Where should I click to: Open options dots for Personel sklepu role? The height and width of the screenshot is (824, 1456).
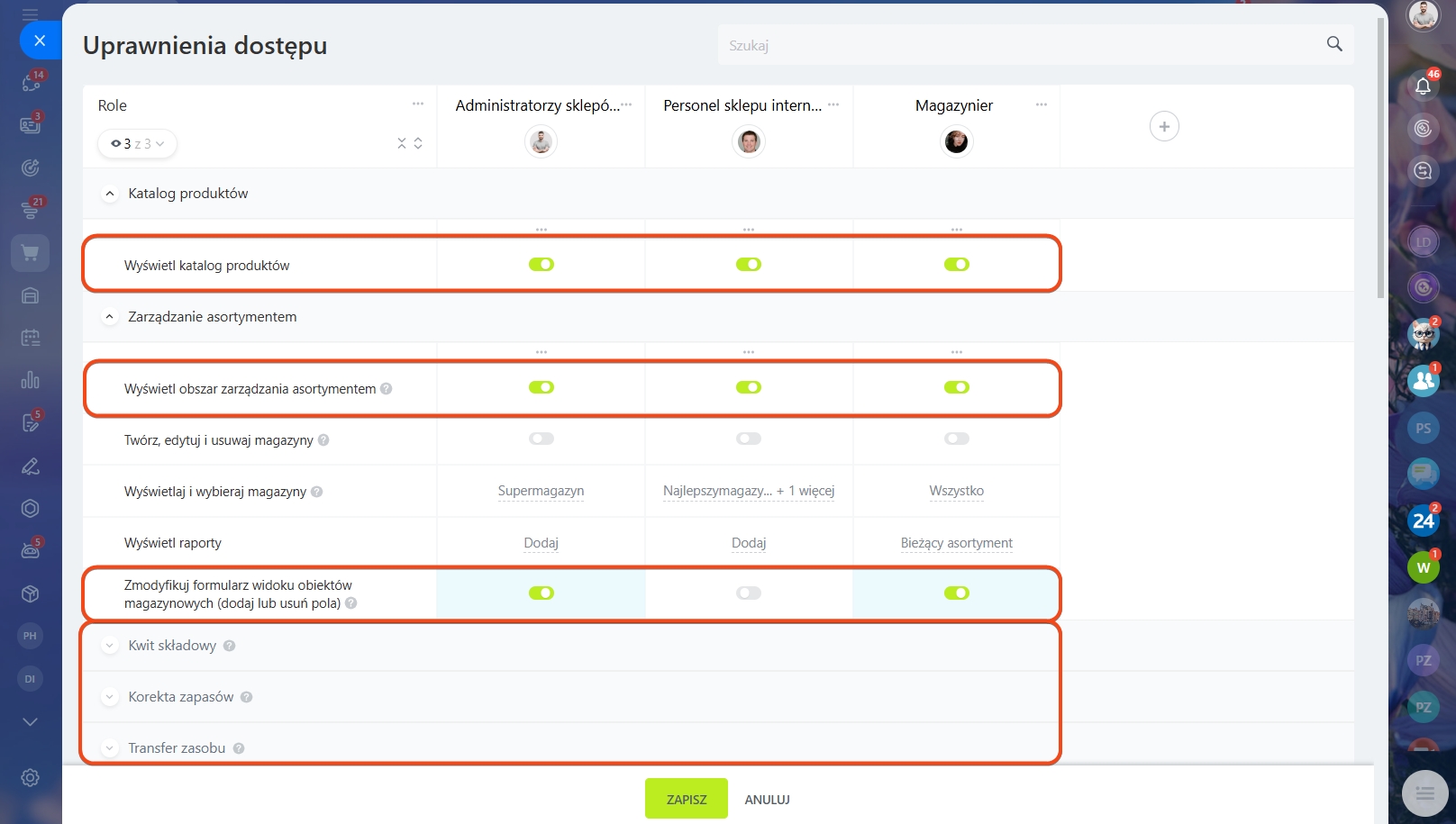click(833, 104)
